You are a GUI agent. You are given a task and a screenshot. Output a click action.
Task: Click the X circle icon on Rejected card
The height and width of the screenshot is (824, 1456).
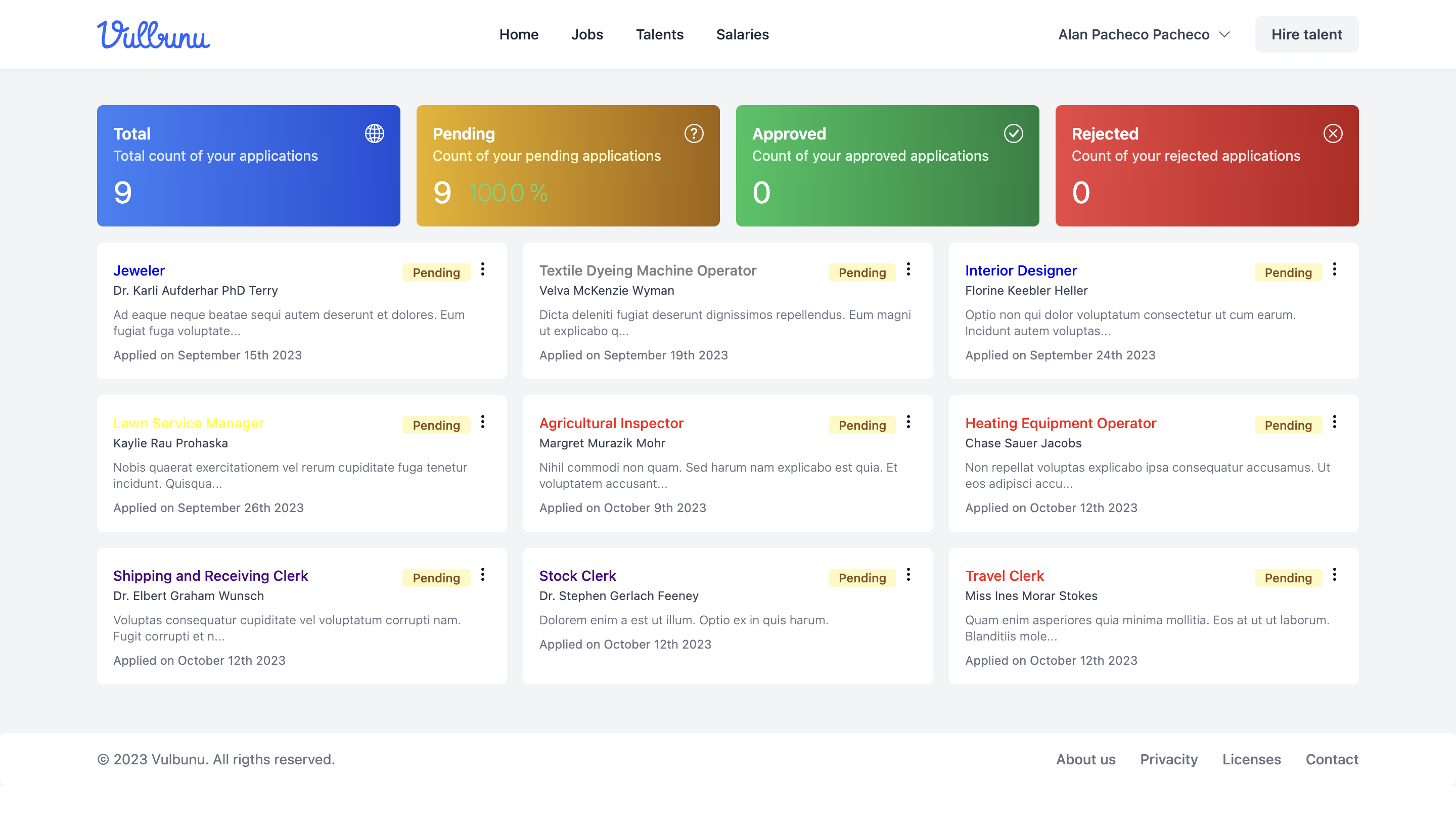tap(1333, 133)
